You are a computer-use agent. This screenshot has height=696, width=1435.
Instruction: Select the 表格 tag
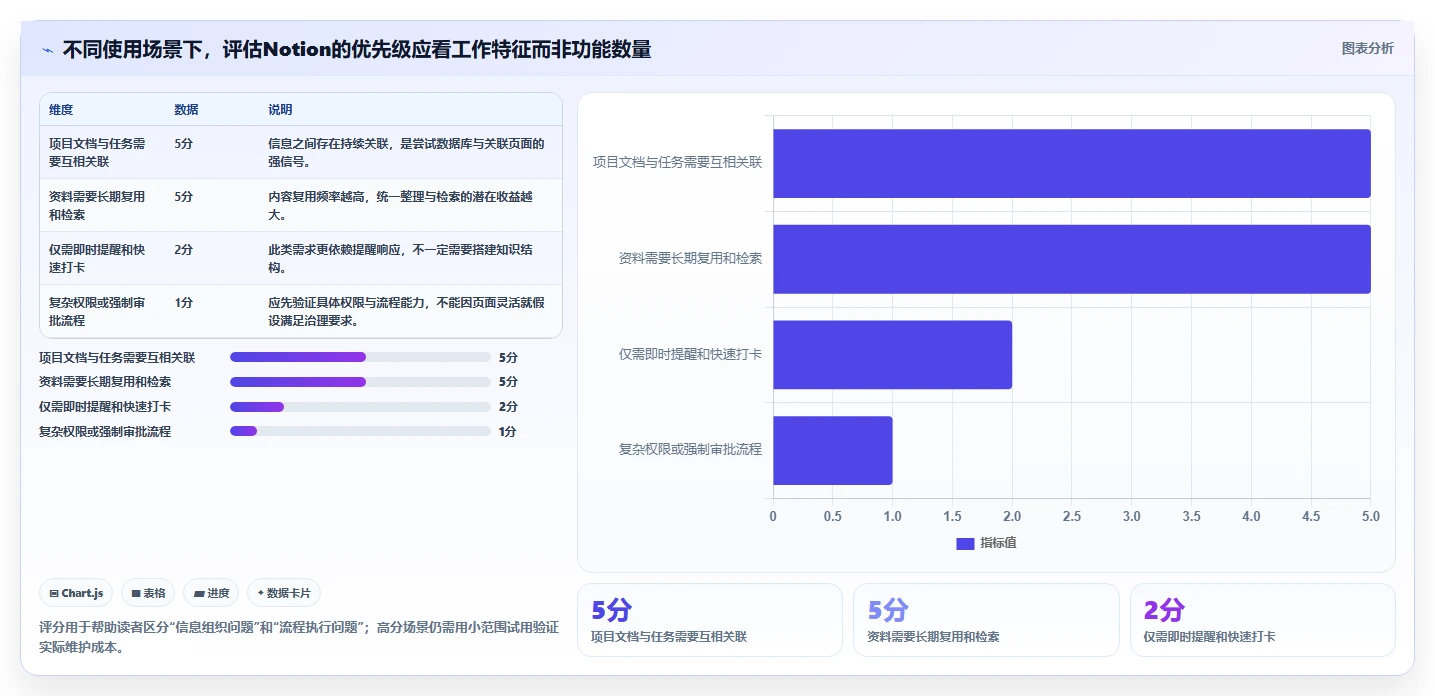tap(148, 593)
